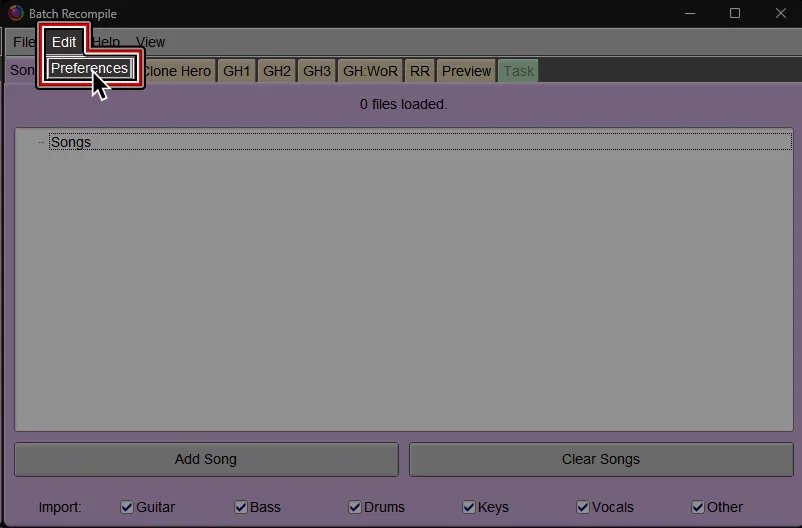802x528 pixels.
Task: Minimize the Batch Recompile window
Action: [x=690, y=13]
